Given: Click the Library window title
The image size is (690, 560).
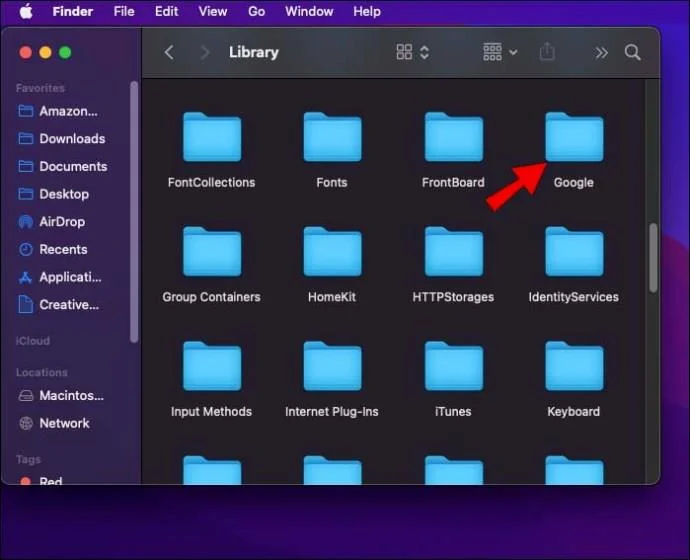Looking at the screenshot, I should pos(254,52).
